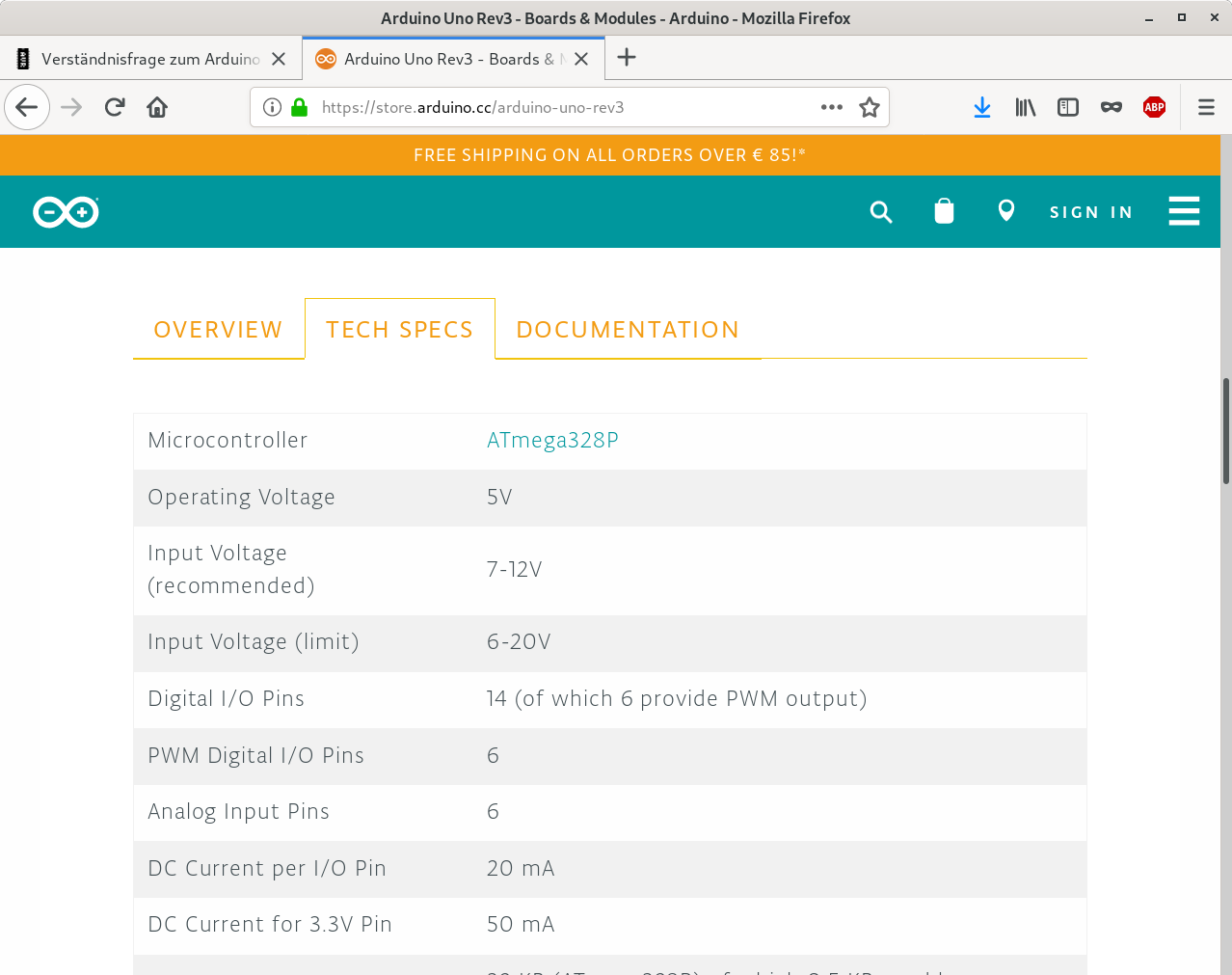Focus the URL address field
The height and width of the screenshot is (975, 1232).
click(569, 107)
